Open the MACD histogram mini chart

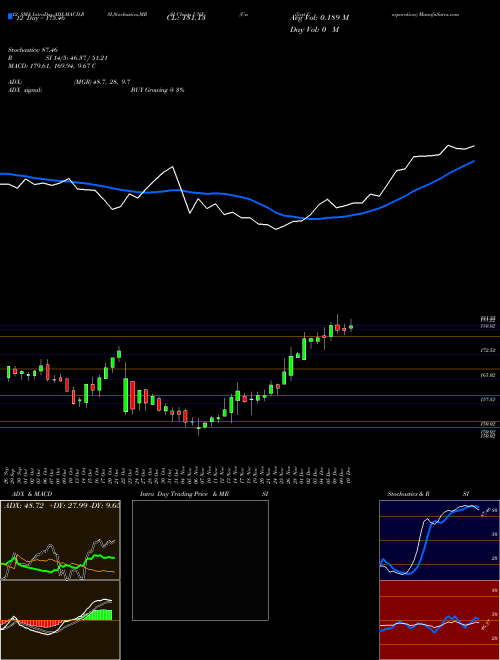[60, 620]
